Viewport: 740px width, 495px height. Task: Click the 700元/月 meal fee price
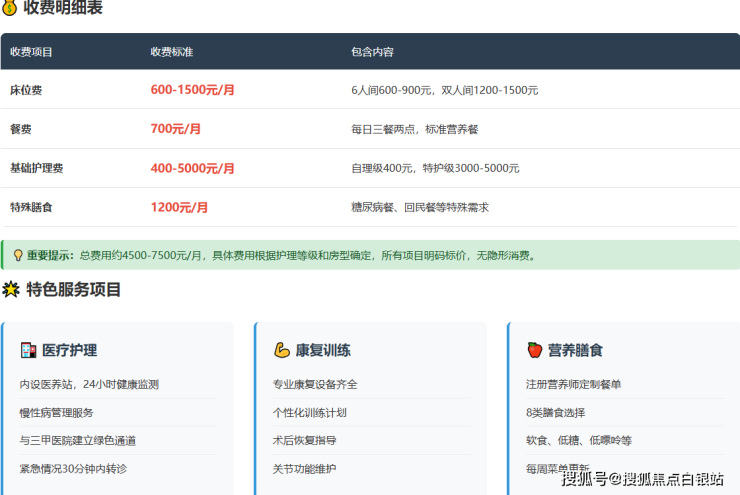[176, 129]
